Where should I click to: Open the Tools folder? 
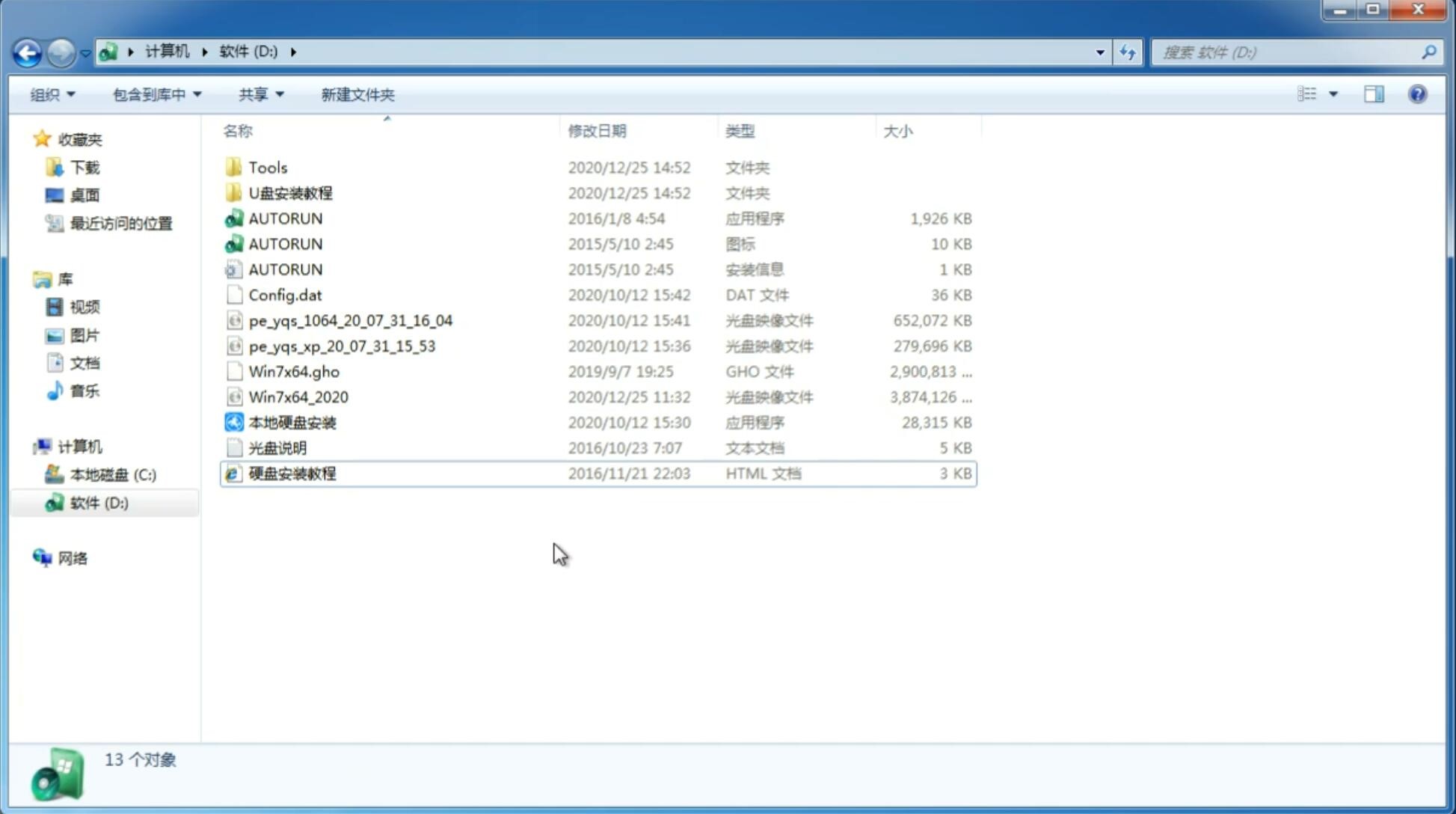click(268, 167)
